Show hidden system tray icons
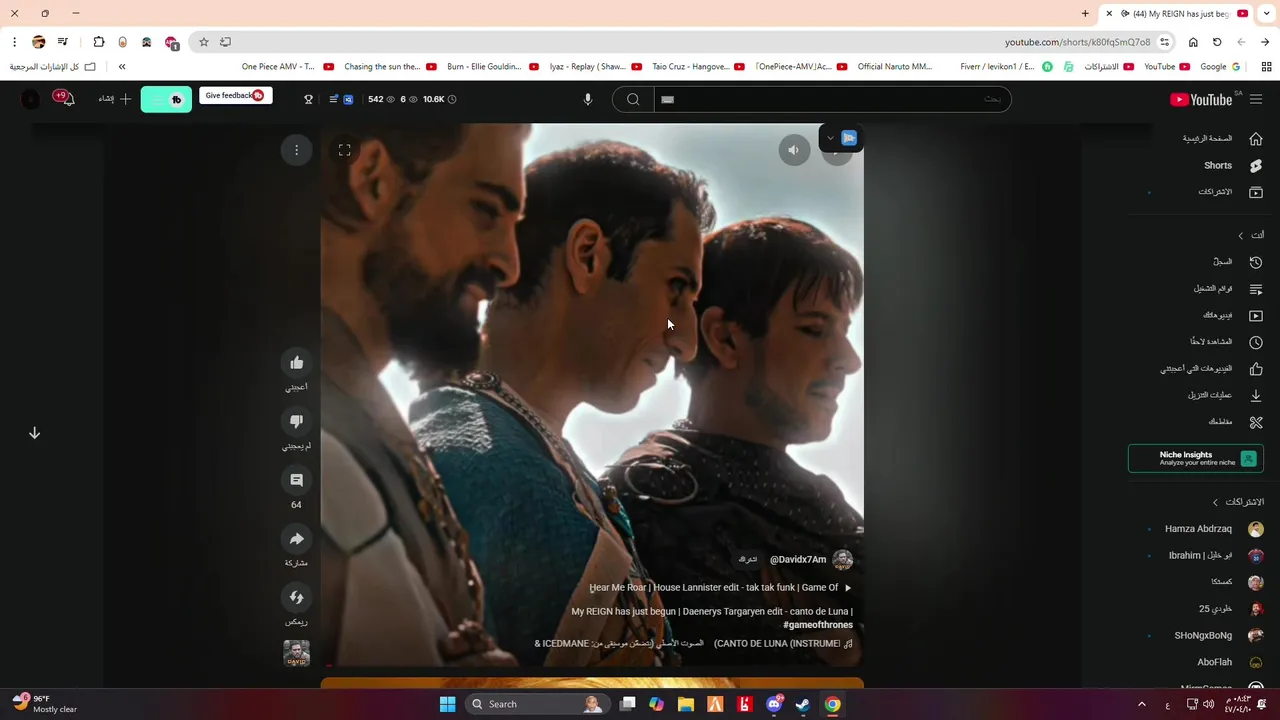This screenshot has width=1280, height=720. (1141, 705)
